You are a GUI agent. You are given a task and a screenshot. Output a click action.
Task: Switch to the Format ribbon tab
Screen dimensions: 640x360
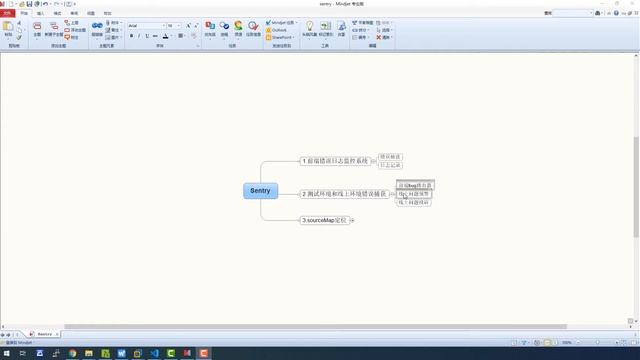pyautogui.click(x=57, y=13)
